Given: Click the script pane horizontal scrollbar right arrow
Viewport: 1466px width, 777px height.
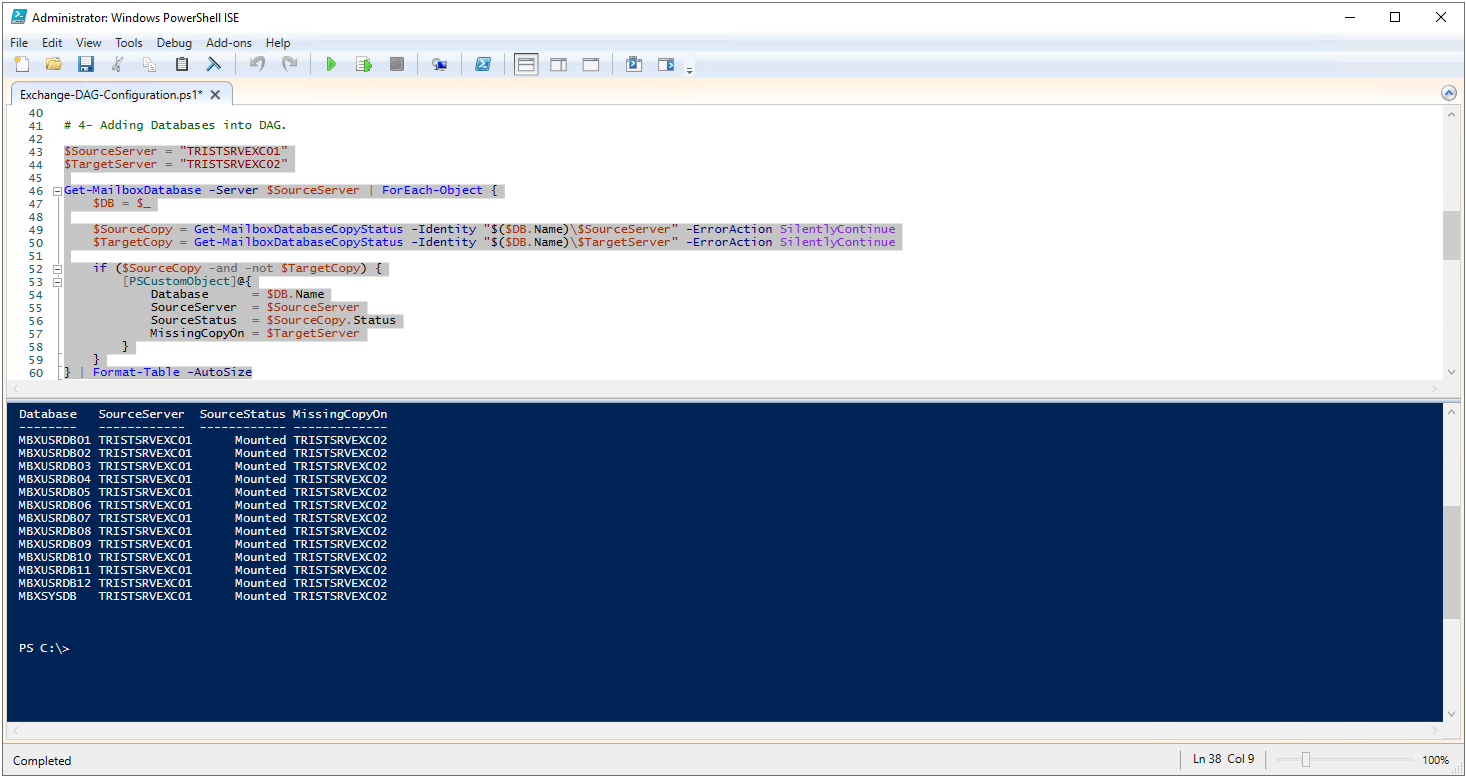Looking at the screenshot, I should pos(1435,387).
